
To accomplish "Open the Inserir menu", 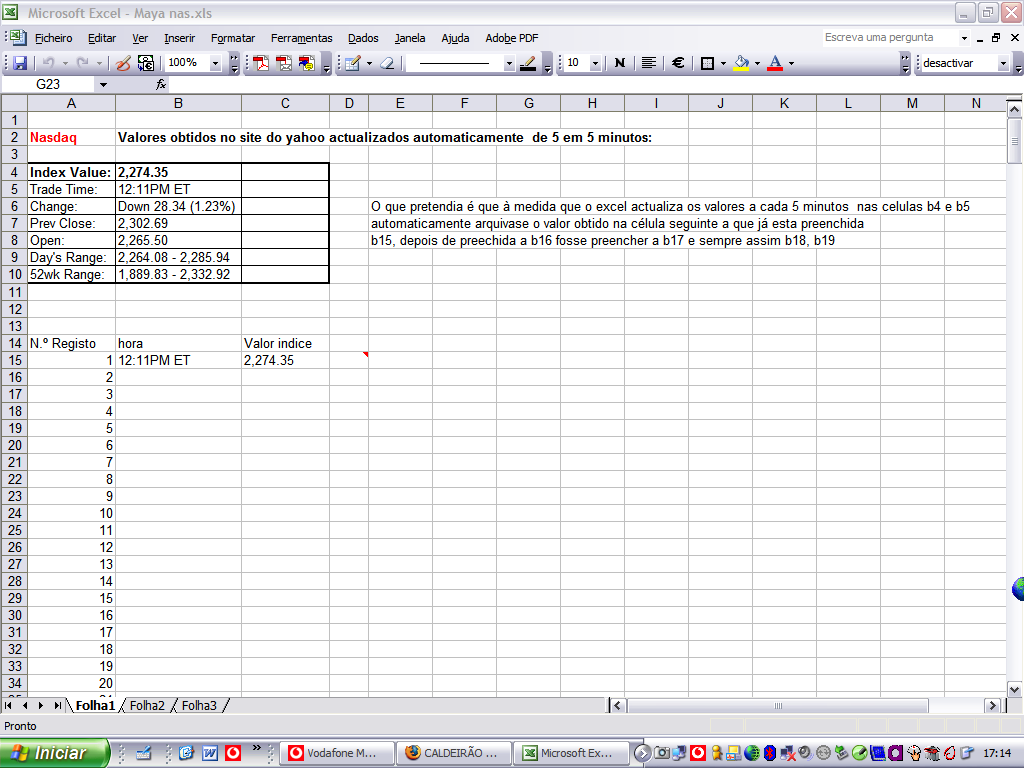I will tap(180, 38).
